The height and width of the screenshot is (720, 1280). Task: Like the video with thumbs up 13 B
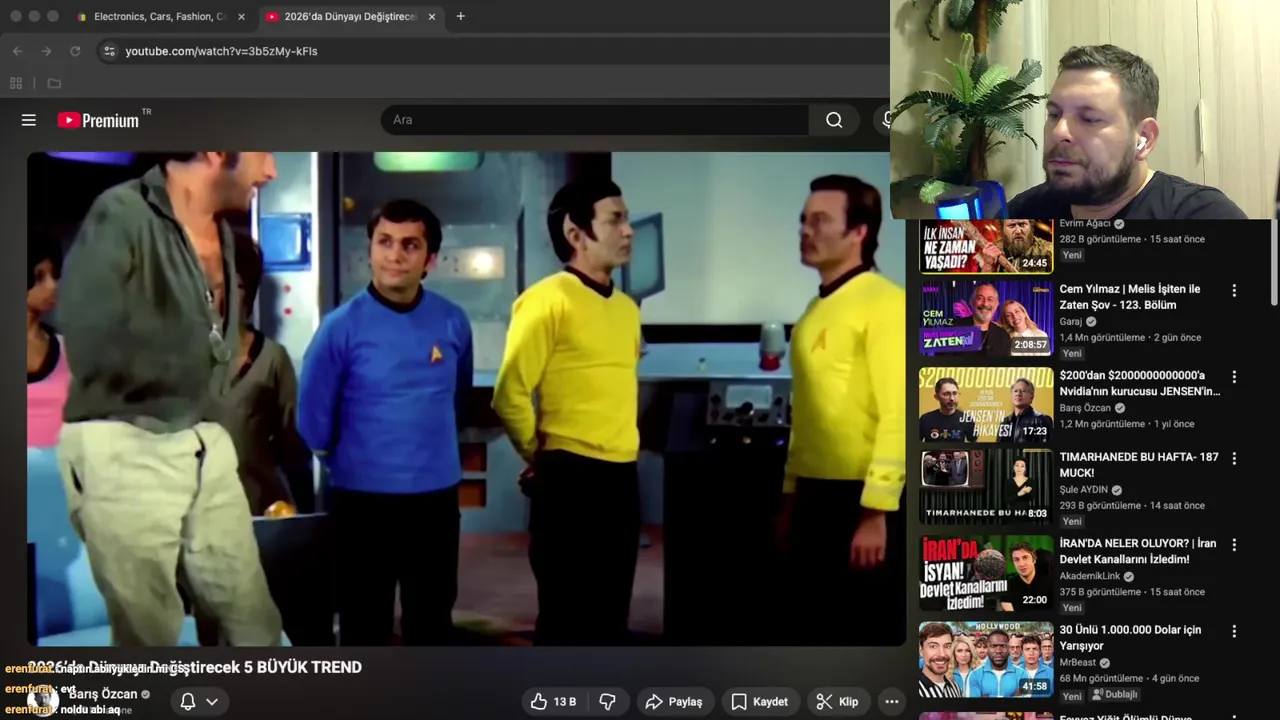coord(553,702)
